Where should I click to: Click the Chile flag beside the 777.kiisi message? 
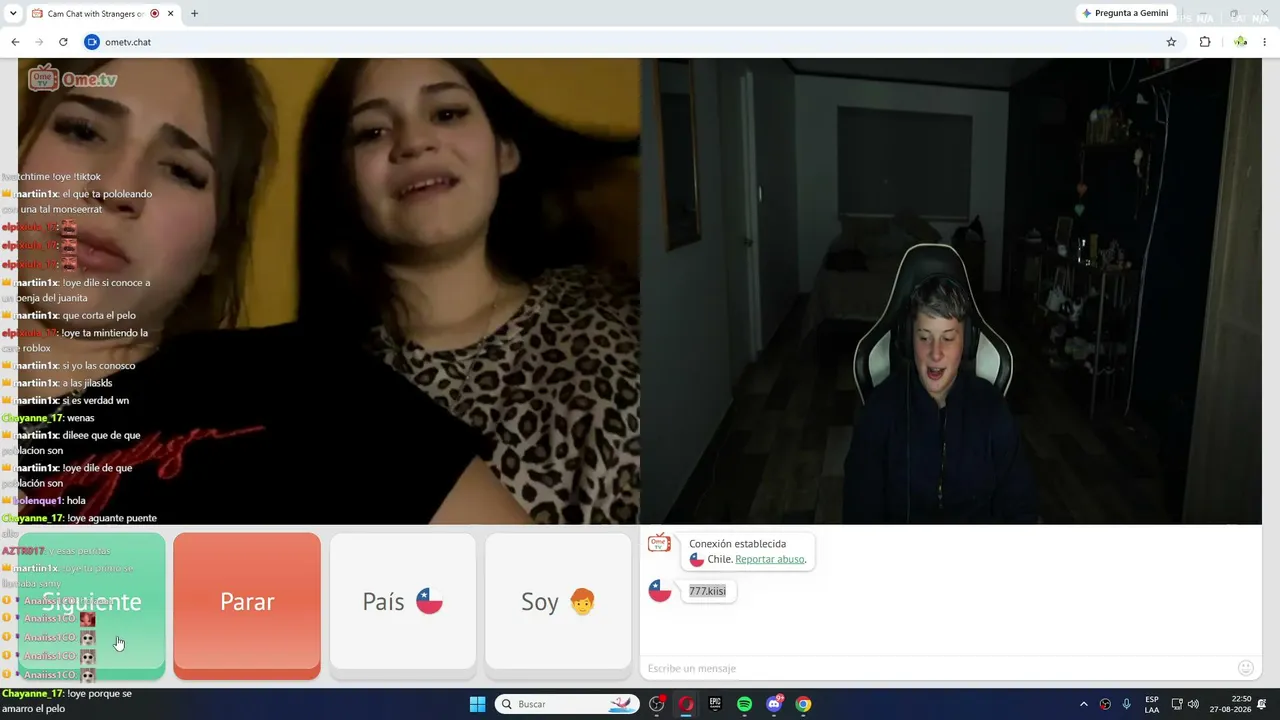pos(660,591)
